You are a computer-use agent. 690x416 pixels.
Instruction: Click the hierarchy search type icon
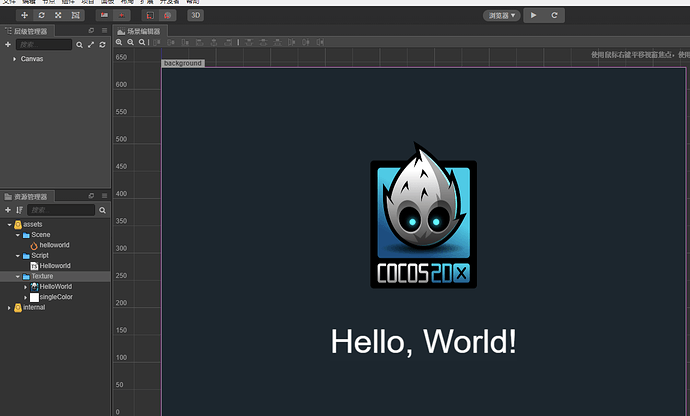79,45
